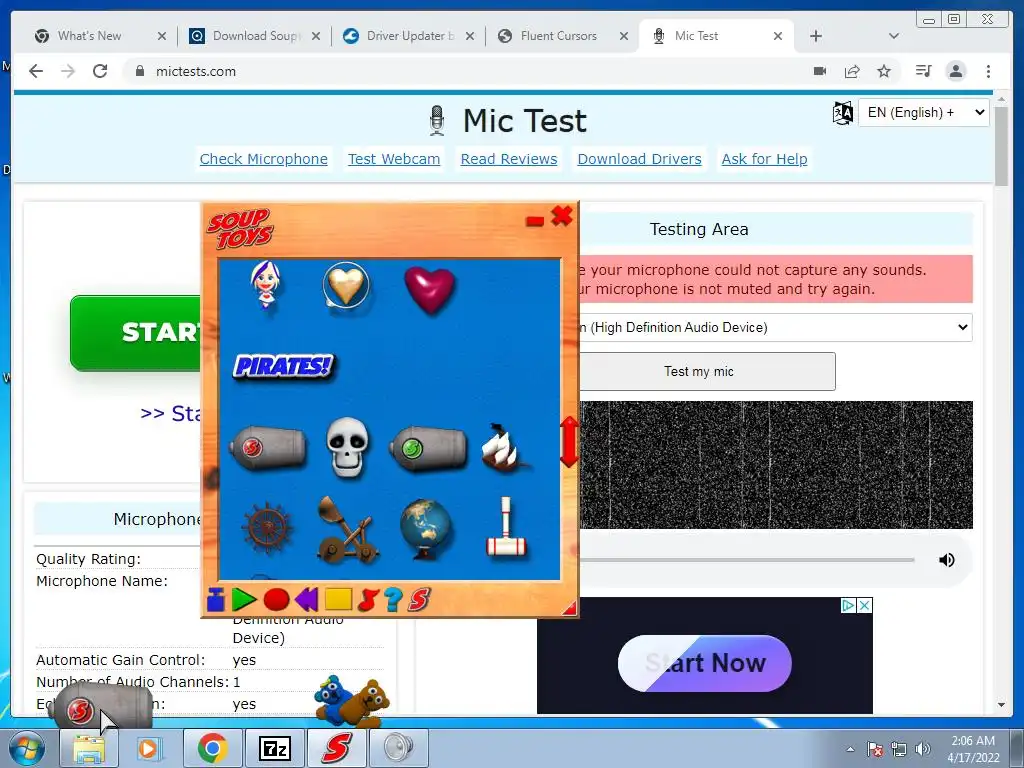Pick the pirate ship toy
Screen dimensions: 1024x768
[503, 447]
